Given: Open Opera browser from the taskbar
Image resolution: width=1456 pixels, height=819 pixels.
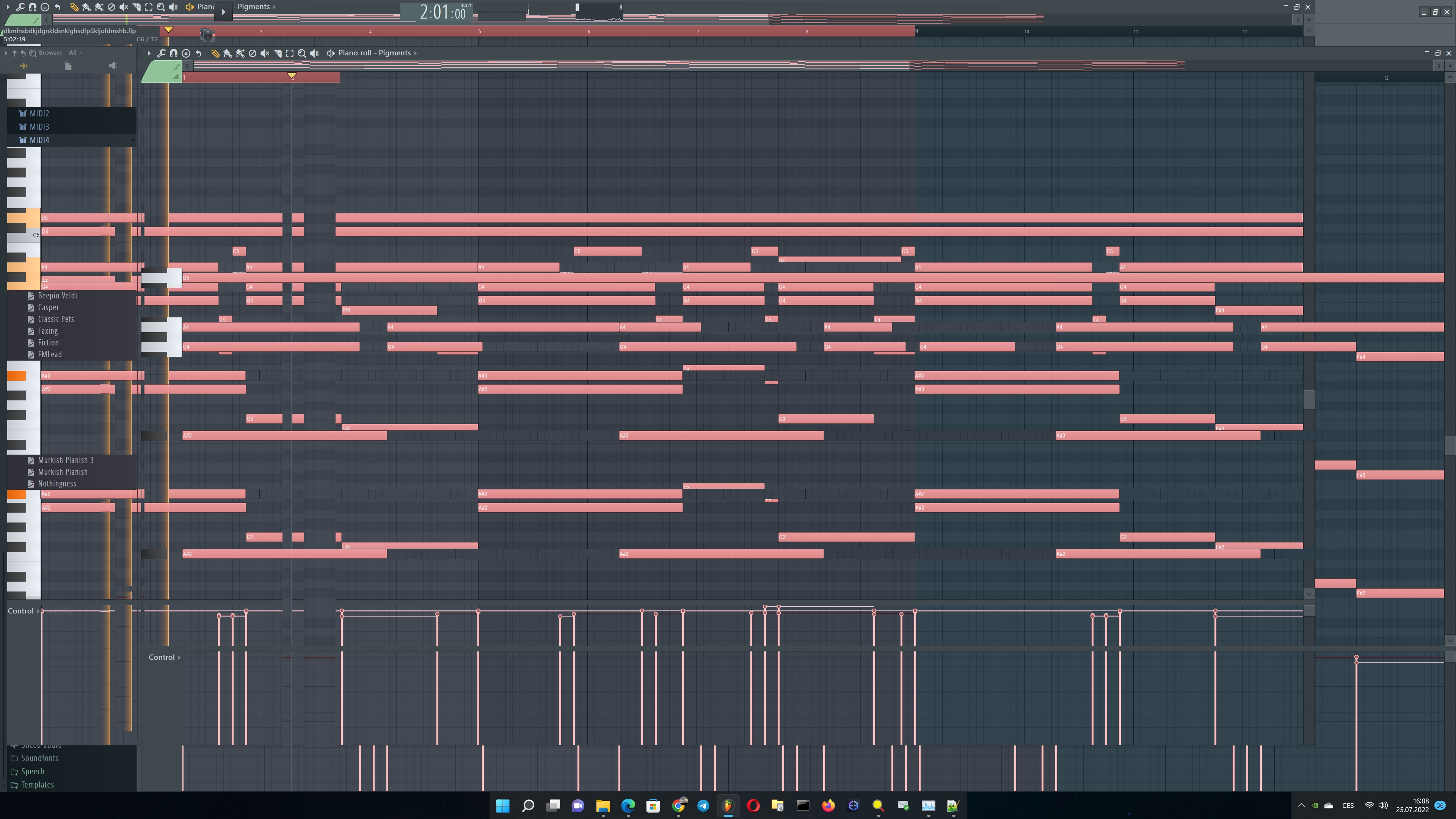Looking at the screenshot, I should pos(753,805).
